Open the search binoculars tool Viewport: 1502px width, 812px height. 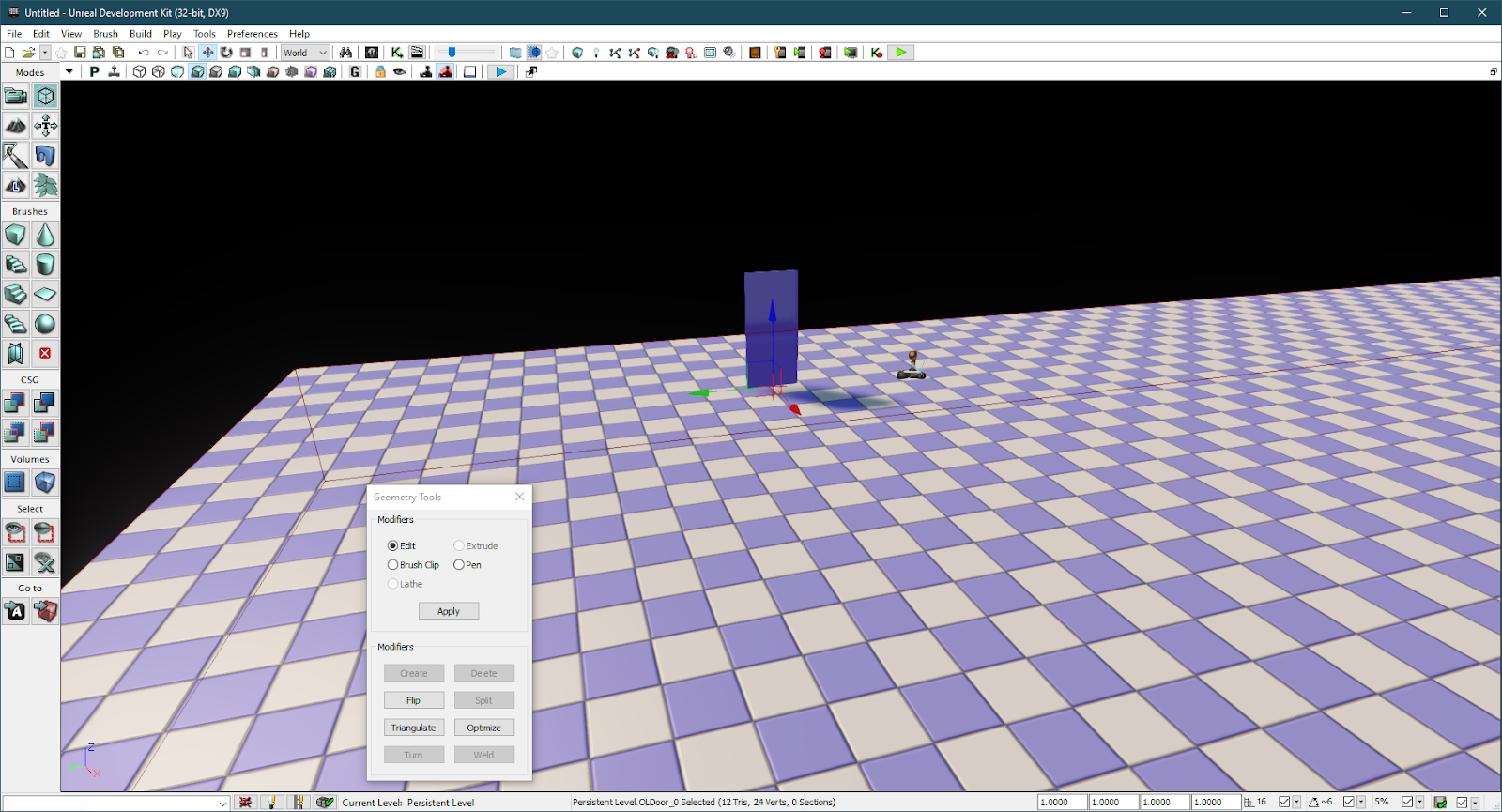coord(345,53)
